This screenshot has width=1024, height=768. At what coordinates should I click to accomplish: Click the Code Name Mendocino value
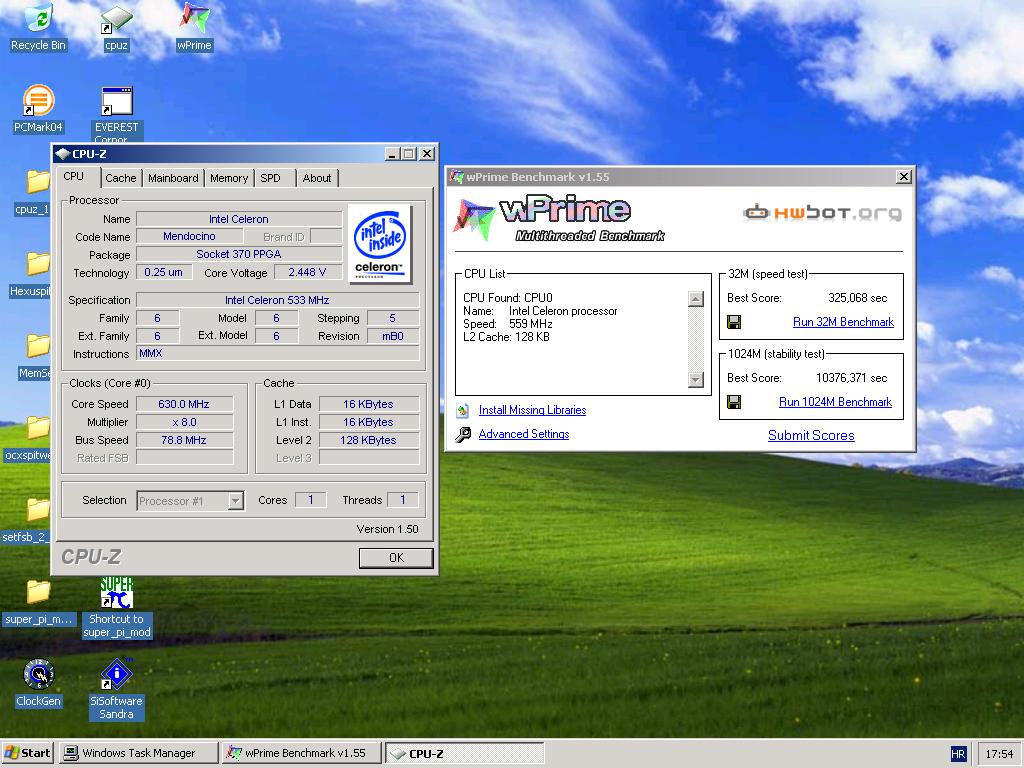189,236
